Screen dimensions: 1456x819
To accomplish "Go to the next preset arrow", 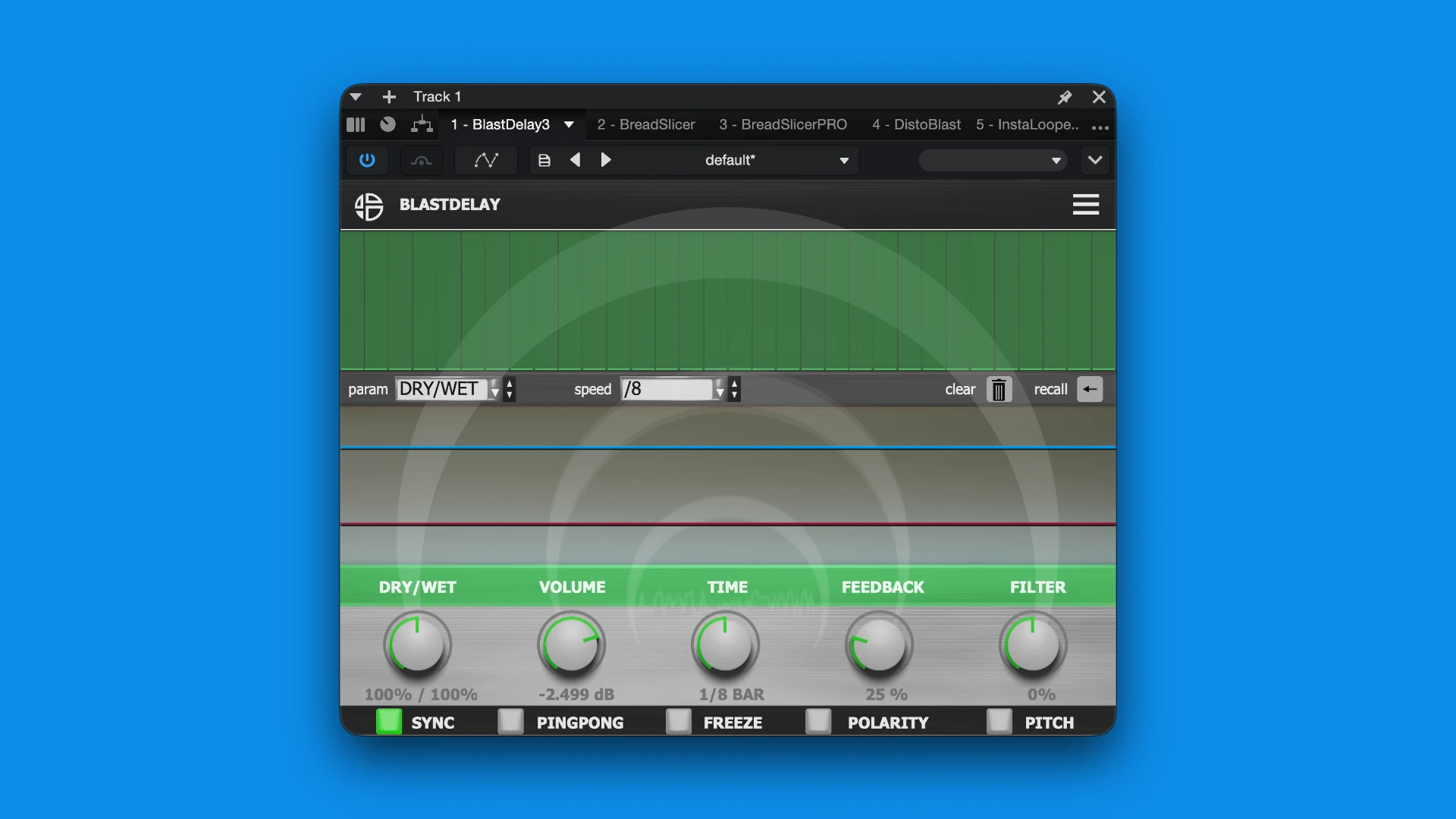I will coord(606,160).
